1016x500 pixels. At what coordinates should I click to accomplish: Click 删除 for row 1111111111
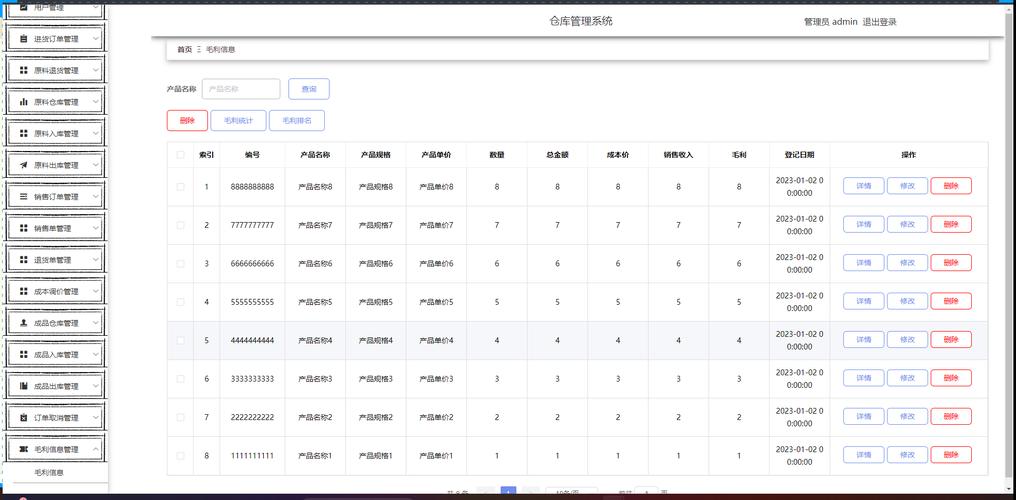(x=951, y=455)
